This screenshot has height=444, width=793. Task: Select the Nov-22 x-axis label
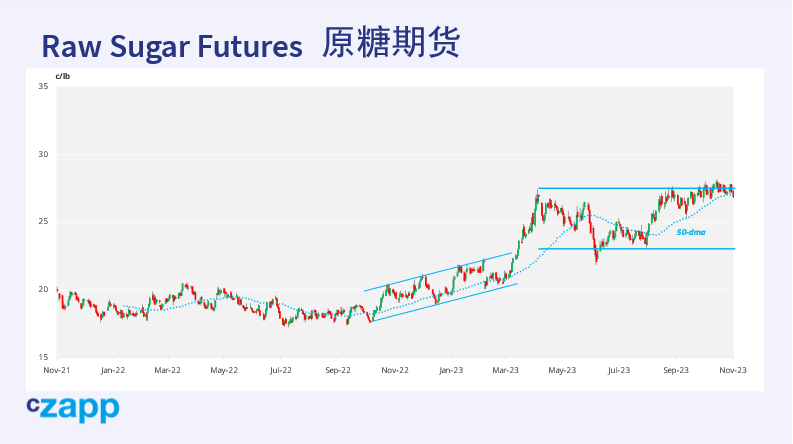click(395, 369)
